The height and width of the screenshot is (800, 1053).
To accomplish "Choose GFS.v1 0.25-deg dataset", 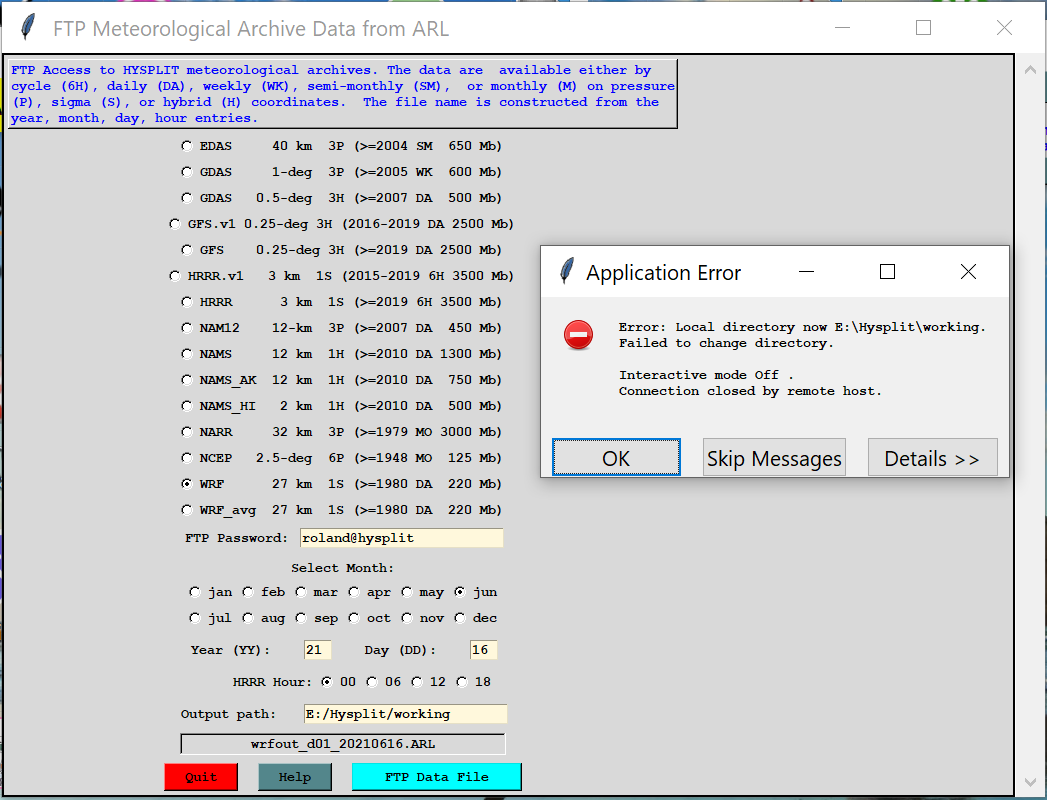I will (x=175, y=224).
